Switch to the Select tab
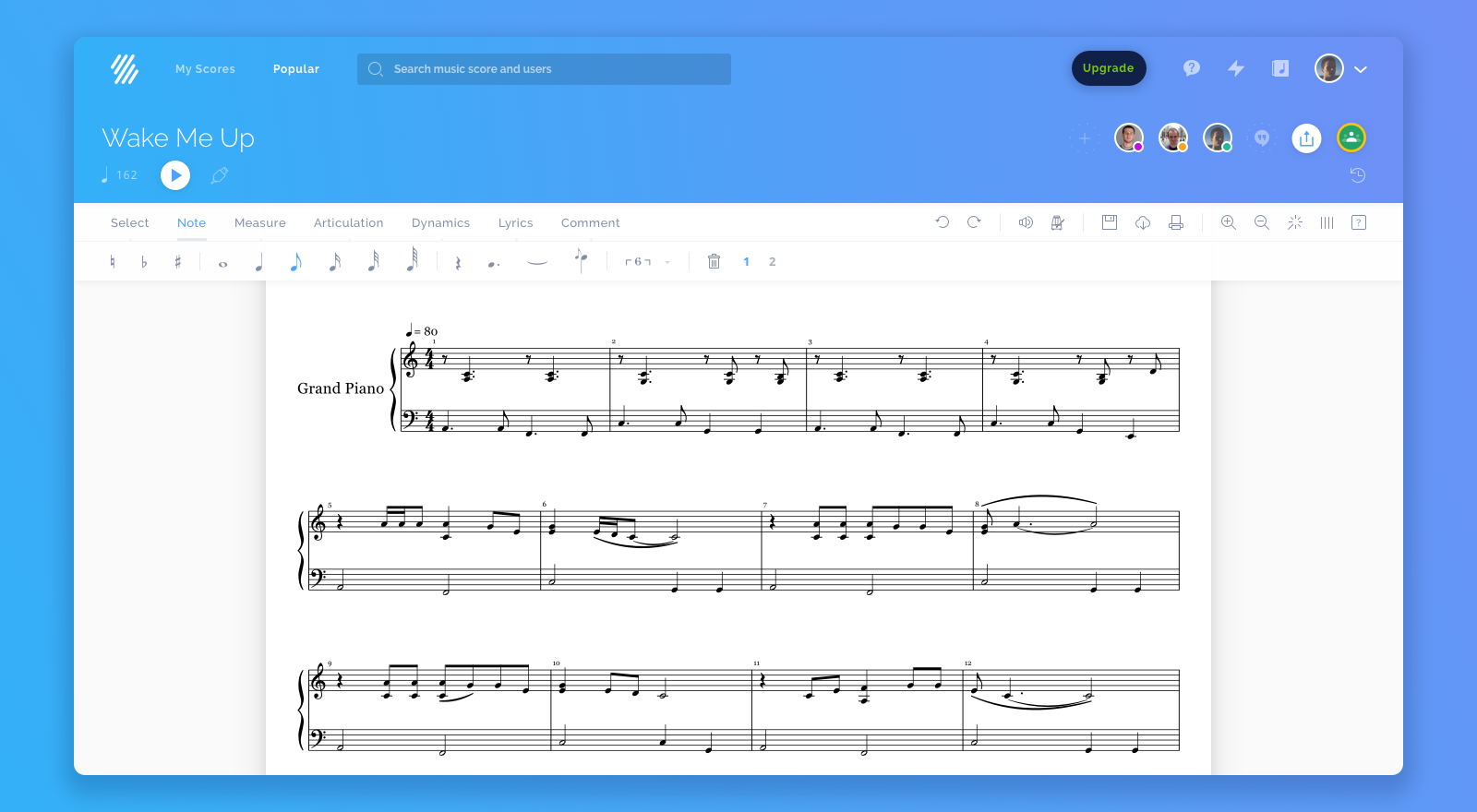The width and height of the screenshot is (1477, 812). 129,223
